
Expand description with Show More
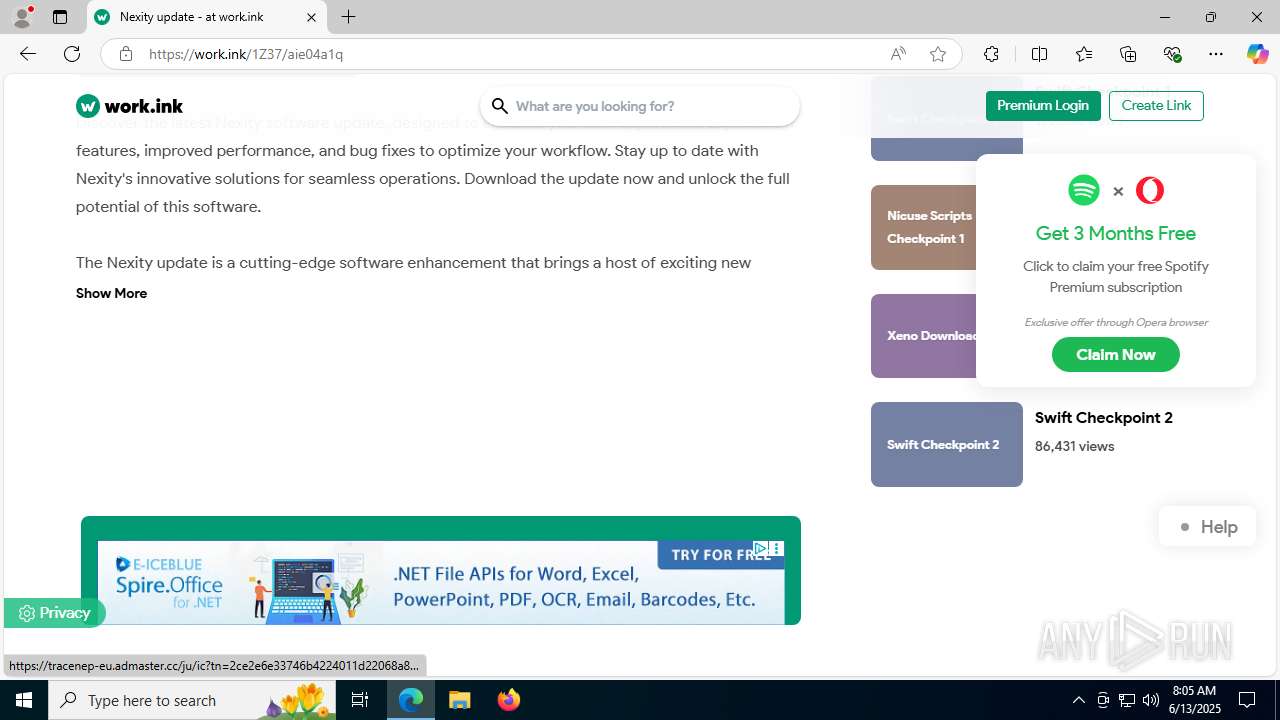[111, 293]
